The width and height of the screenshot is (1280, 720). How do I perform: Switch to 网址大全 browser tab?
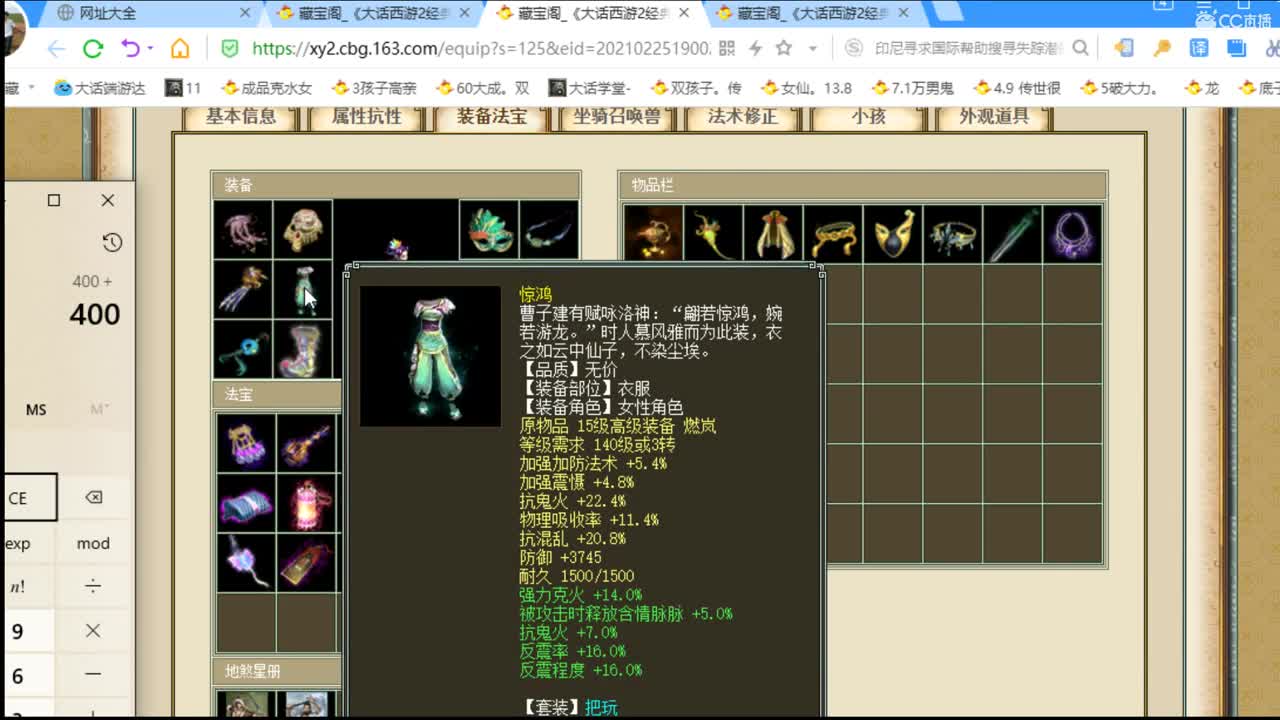click(150, 14)
